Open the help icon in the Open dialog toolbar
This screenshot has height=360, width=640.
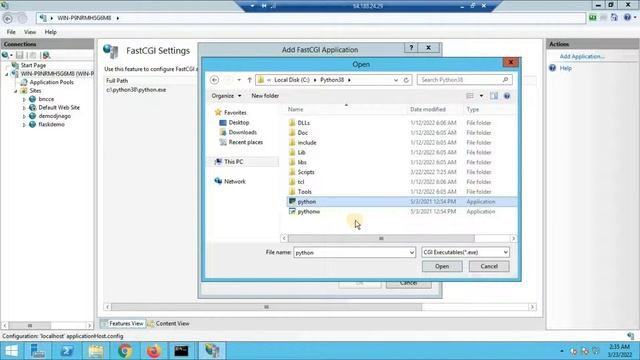[507, 96]
